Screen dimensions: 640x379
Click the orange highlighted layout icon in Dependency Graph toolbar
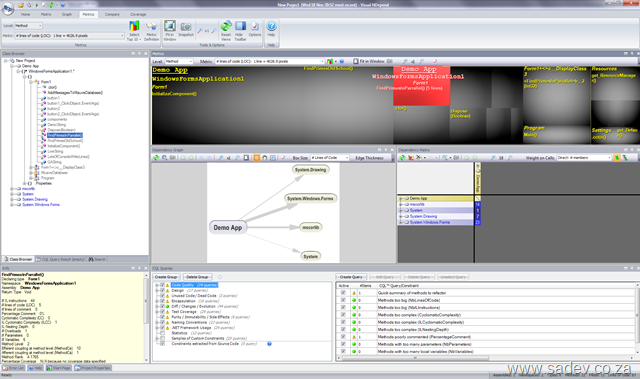(257, 158)
